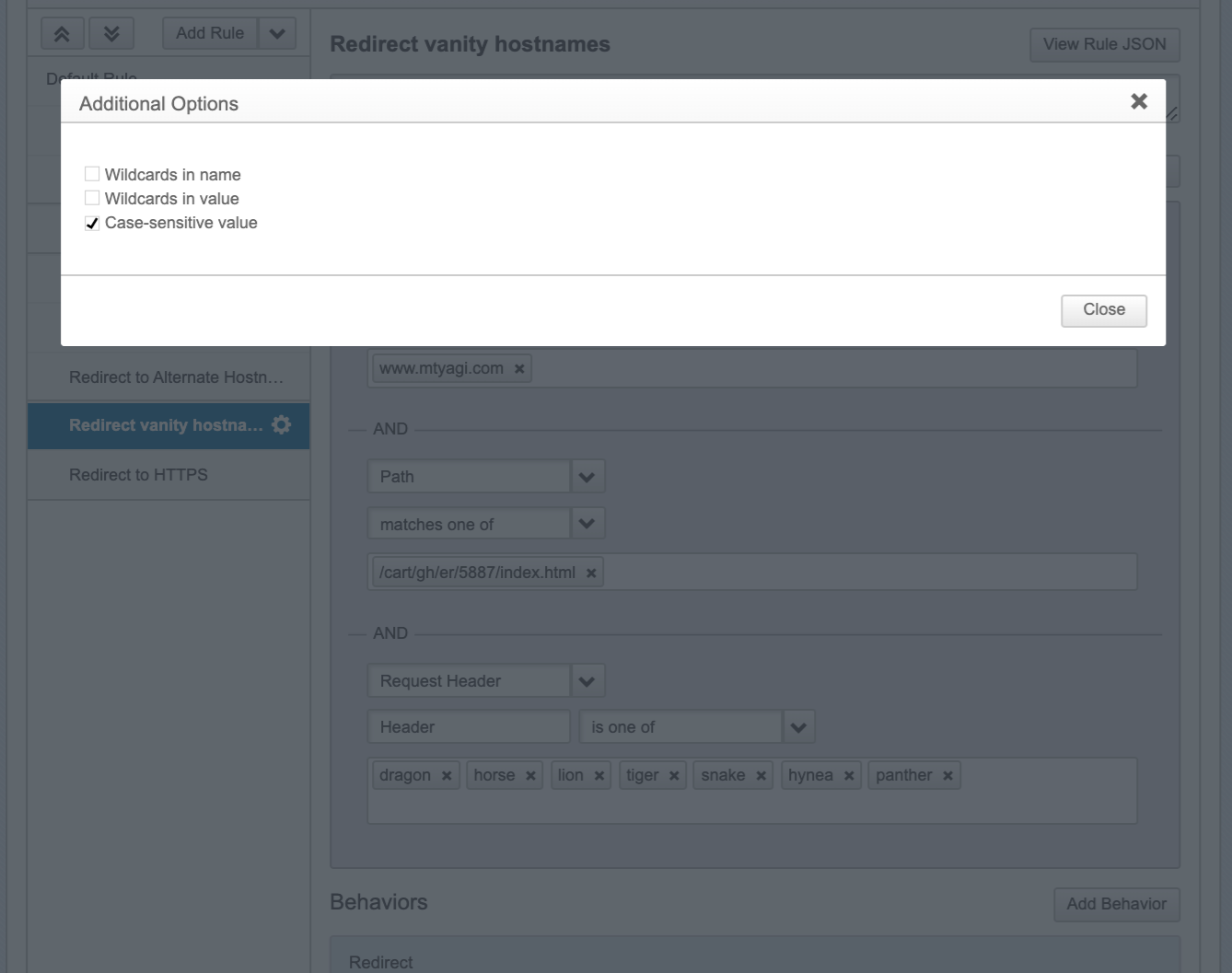Select the Redirect to HTTPS rule

138,475
